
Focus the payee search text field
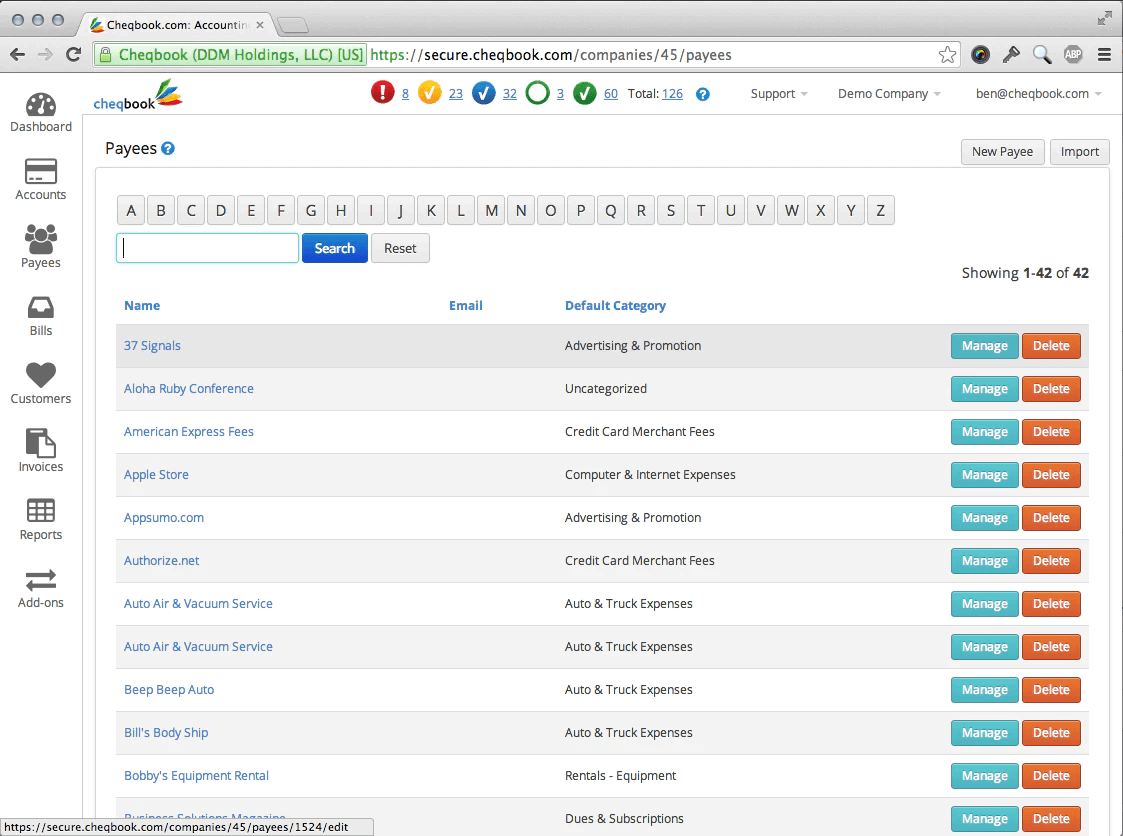[x=208, y=248]
